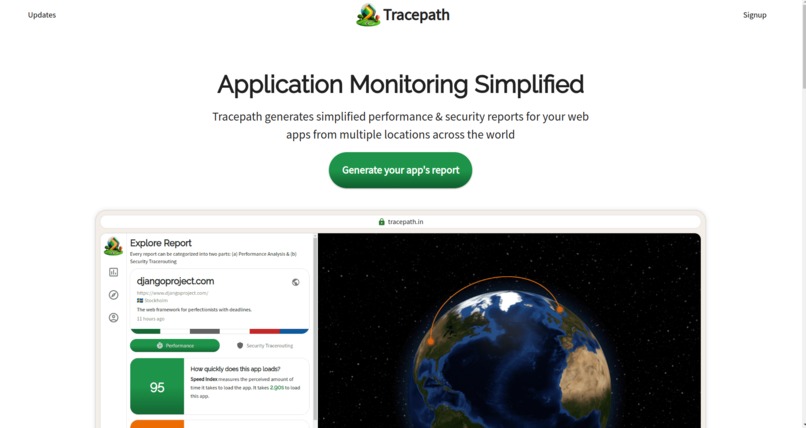Click the gear icon in the Performance tab
Image resolution: width=806 pixels, height=428 pixels.
tap(160, 346)
